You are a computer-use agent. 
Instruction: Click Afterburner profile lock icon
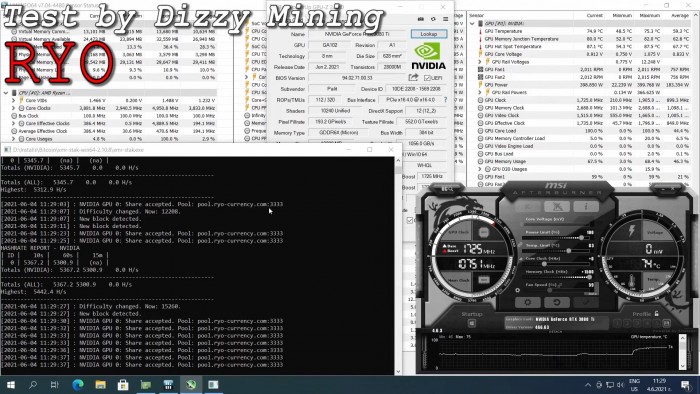657,313
